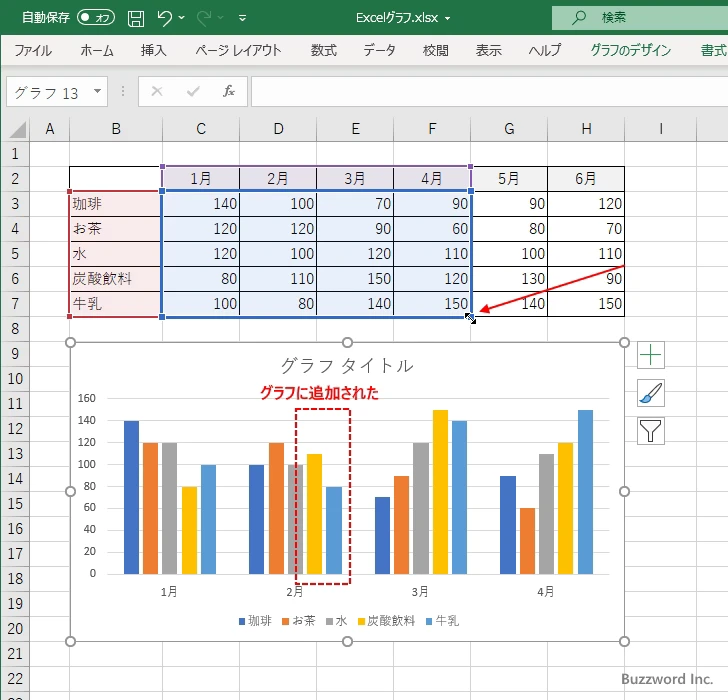Click the formula bar Cancel X icon
728x700 pixels.
click(x=157, y=91)
